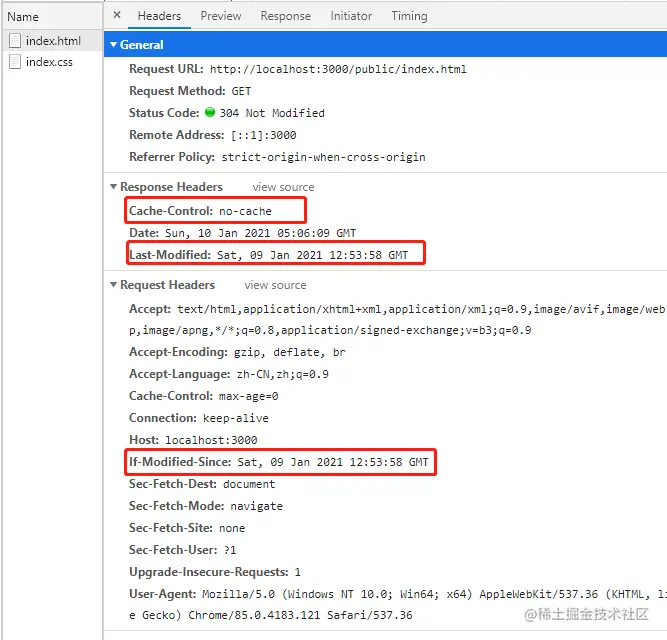Open the Preview tab
Viewport: 667px width, 640px height.
point(221,16)
